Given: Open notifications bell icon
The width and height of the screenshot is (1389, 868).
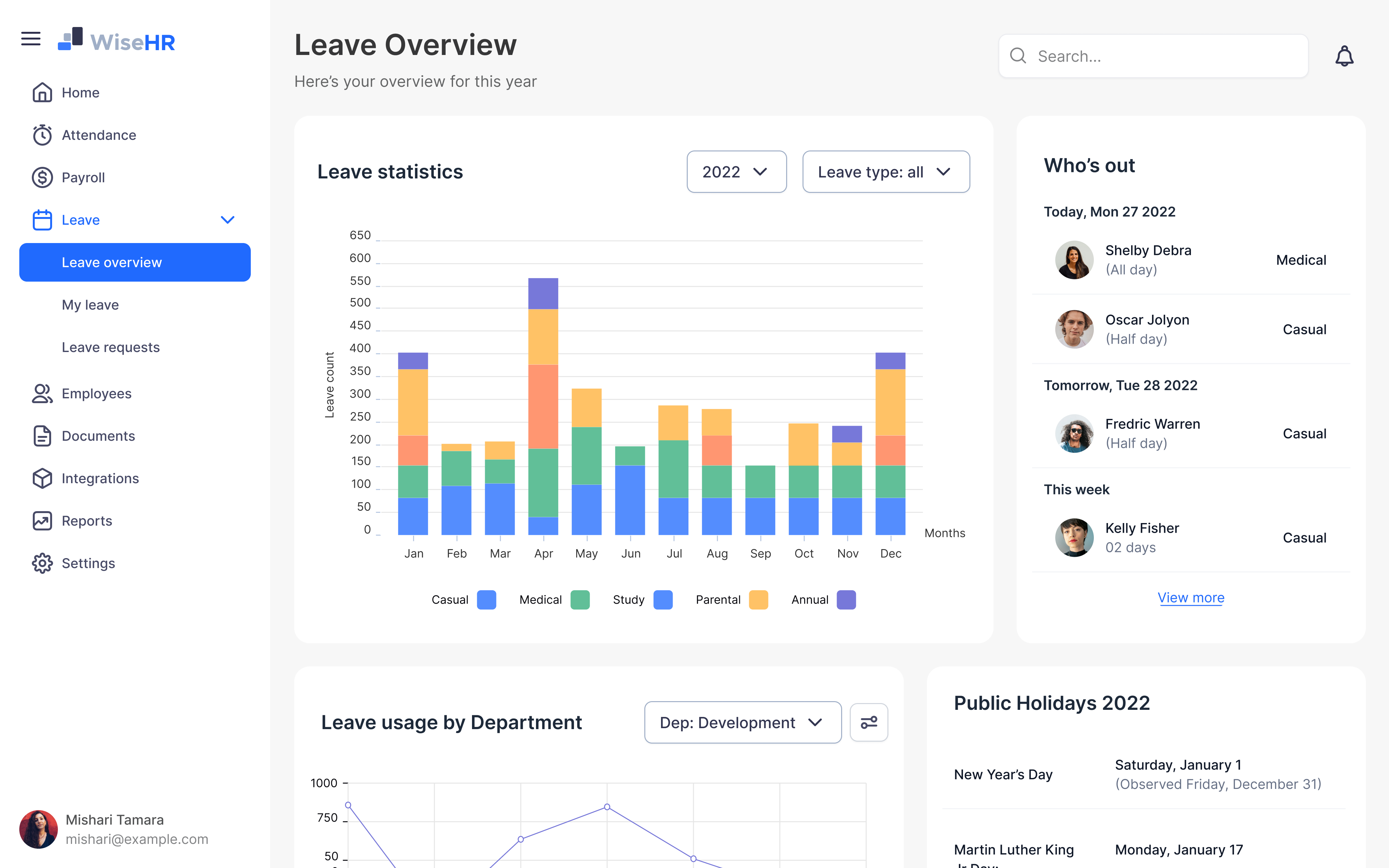Looking at the screenshot, I should 1344,56.
